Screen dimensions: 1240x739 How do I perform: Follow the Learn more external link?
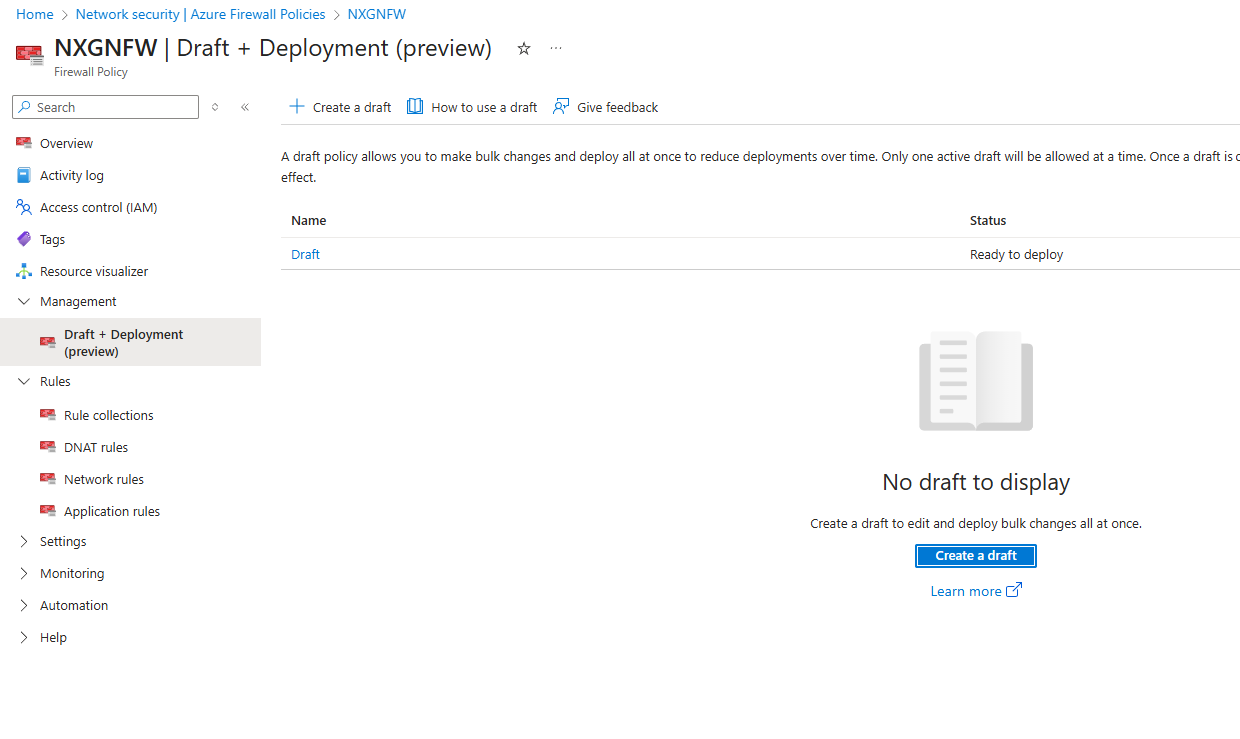click(975, 591)
